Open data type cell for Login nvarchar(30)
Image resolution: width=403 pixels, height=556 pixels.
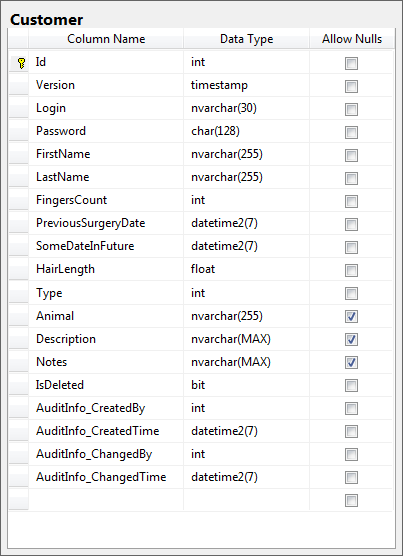point(246,108)
